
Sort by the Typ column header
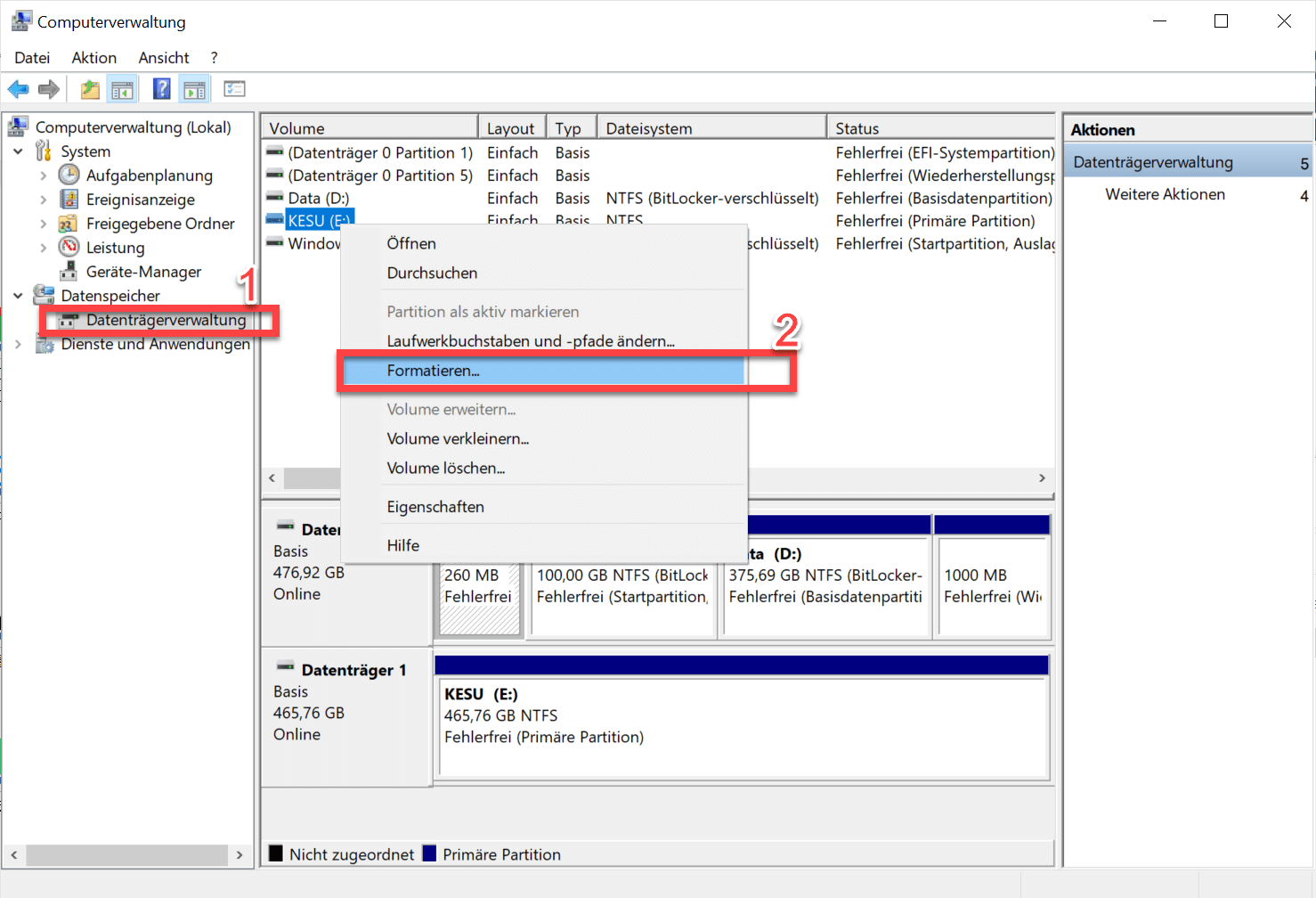(x=571, y=128)
